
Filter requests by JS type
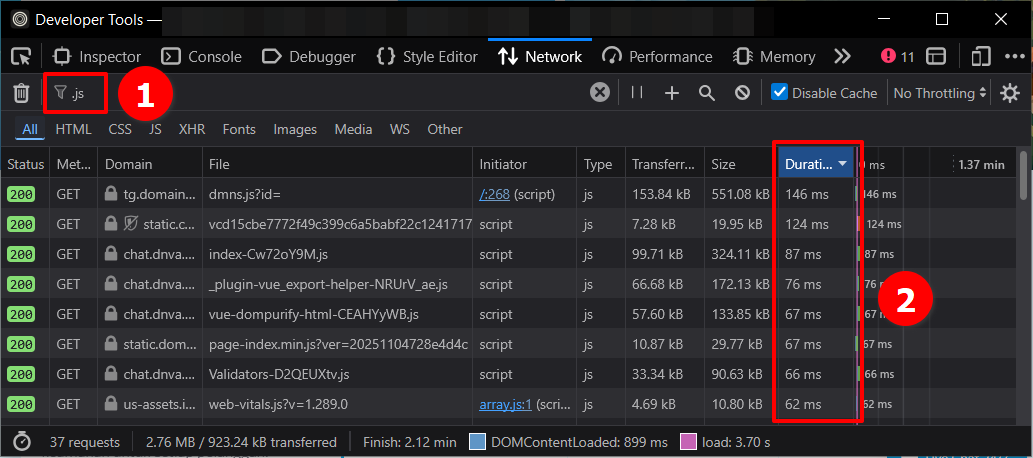(x=155, y=129)
